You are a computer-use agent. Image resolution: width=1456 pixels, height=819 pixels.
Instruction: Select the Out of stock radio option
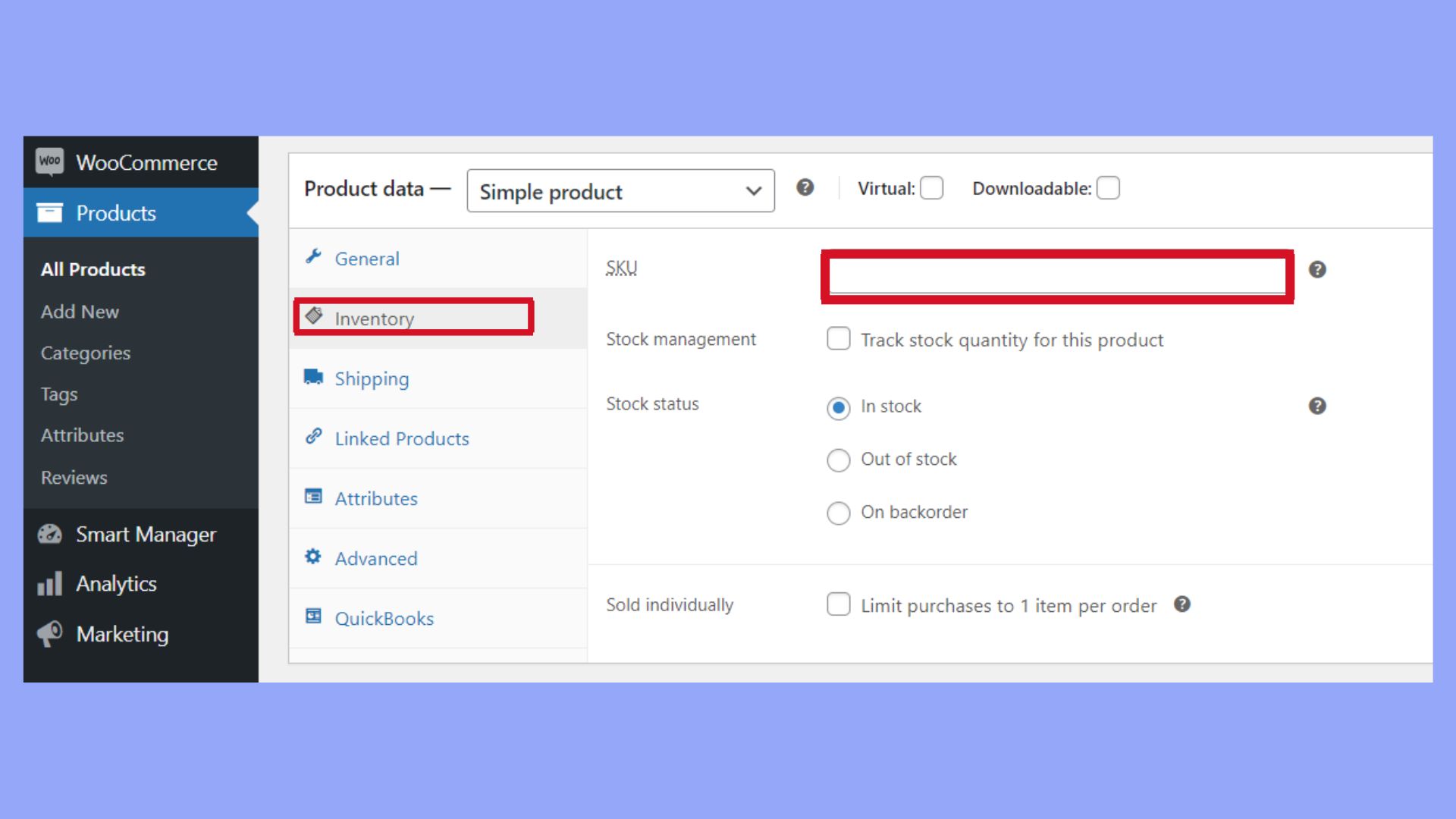pyautogui.click(x=838, y=460)
